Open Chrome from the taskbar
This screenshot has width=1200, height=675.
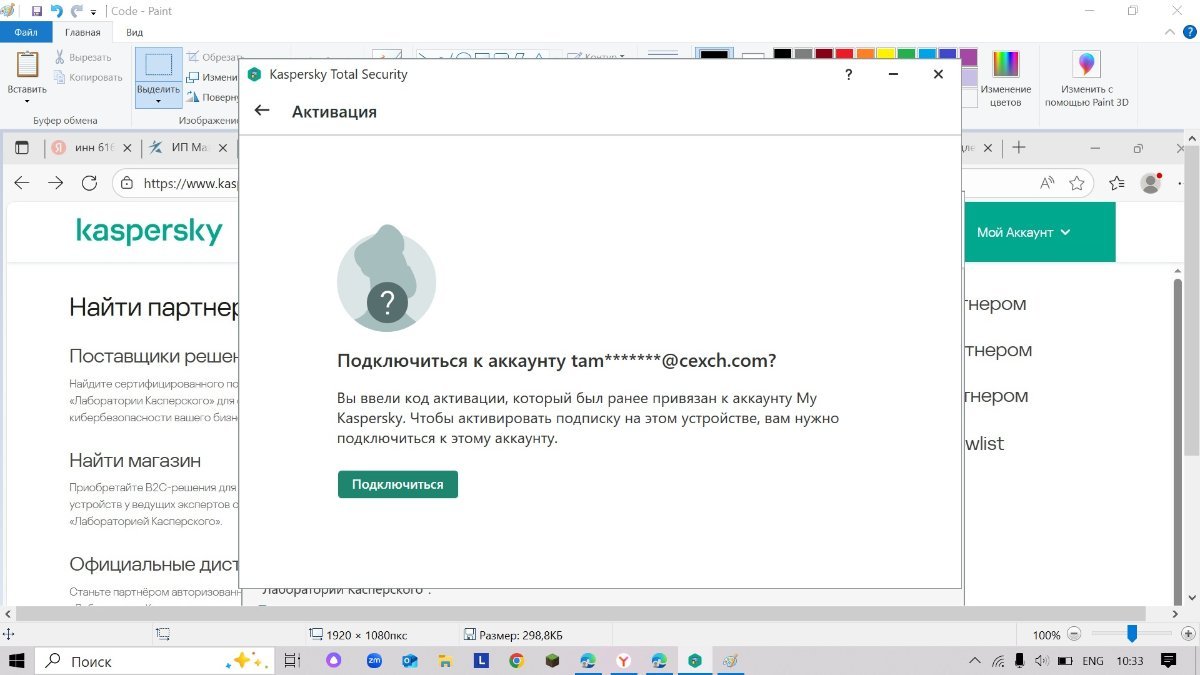(x=516, y=661)
